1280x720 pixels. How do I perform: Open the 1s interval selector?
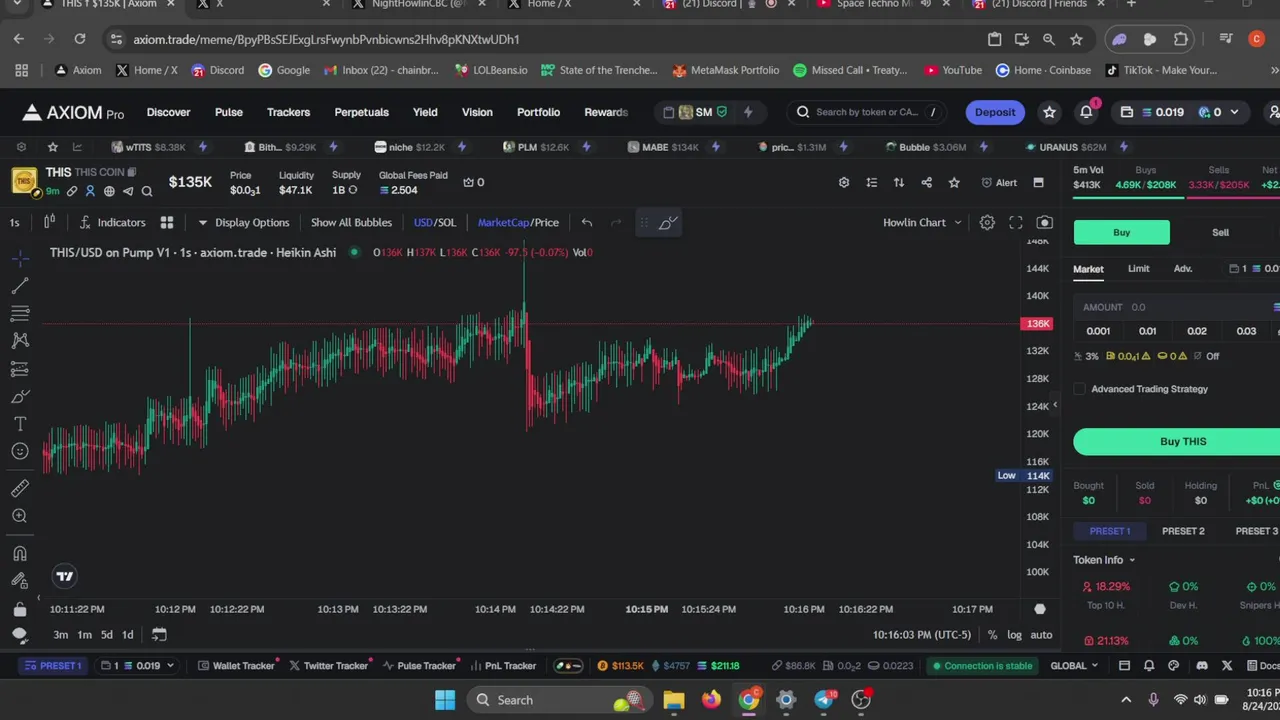tap(14, 222)
